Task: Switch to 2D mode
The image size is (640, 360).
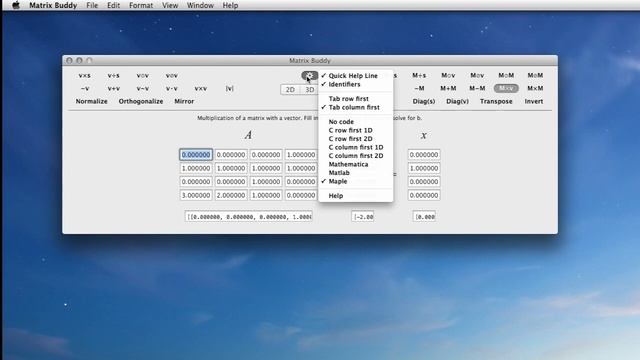Action: (x=290, y=90)
